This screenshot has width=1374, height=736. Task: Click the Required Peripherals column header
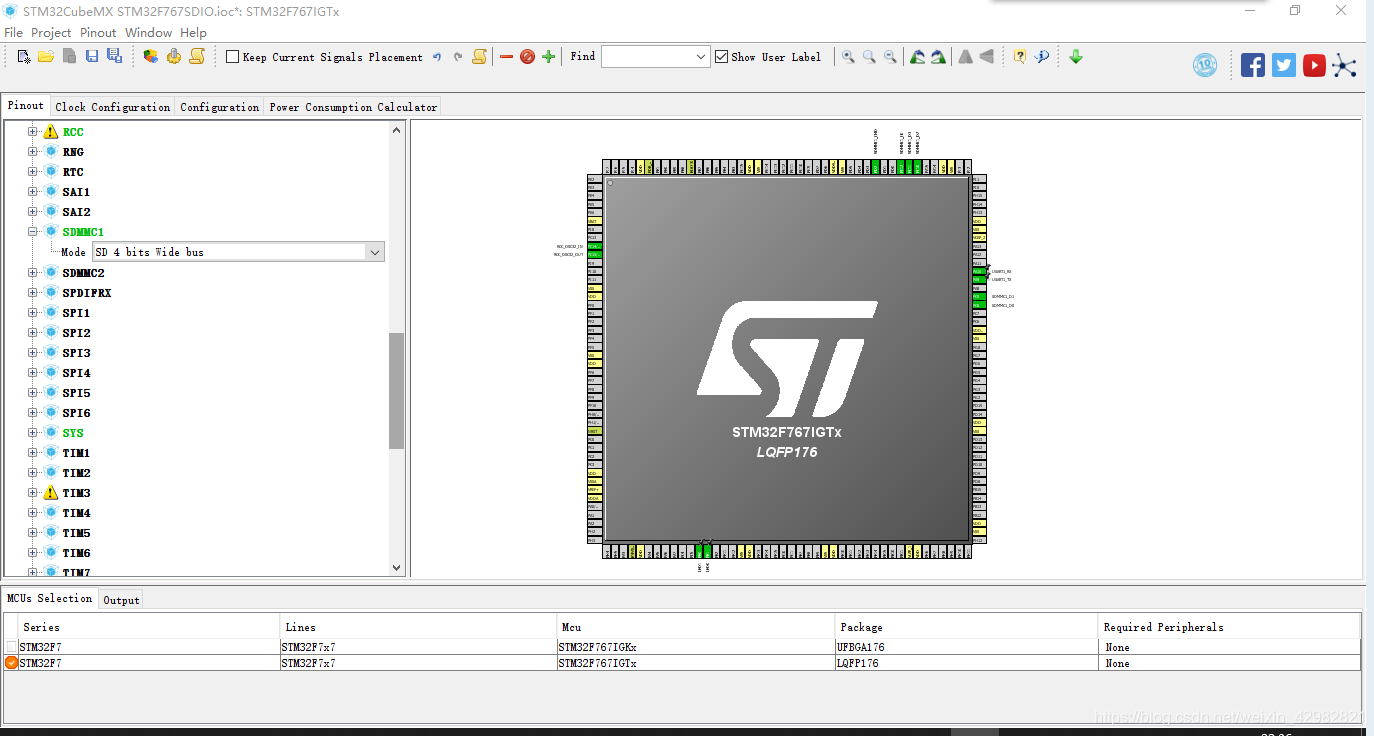pyautogui.click(x=1229, y=627)
